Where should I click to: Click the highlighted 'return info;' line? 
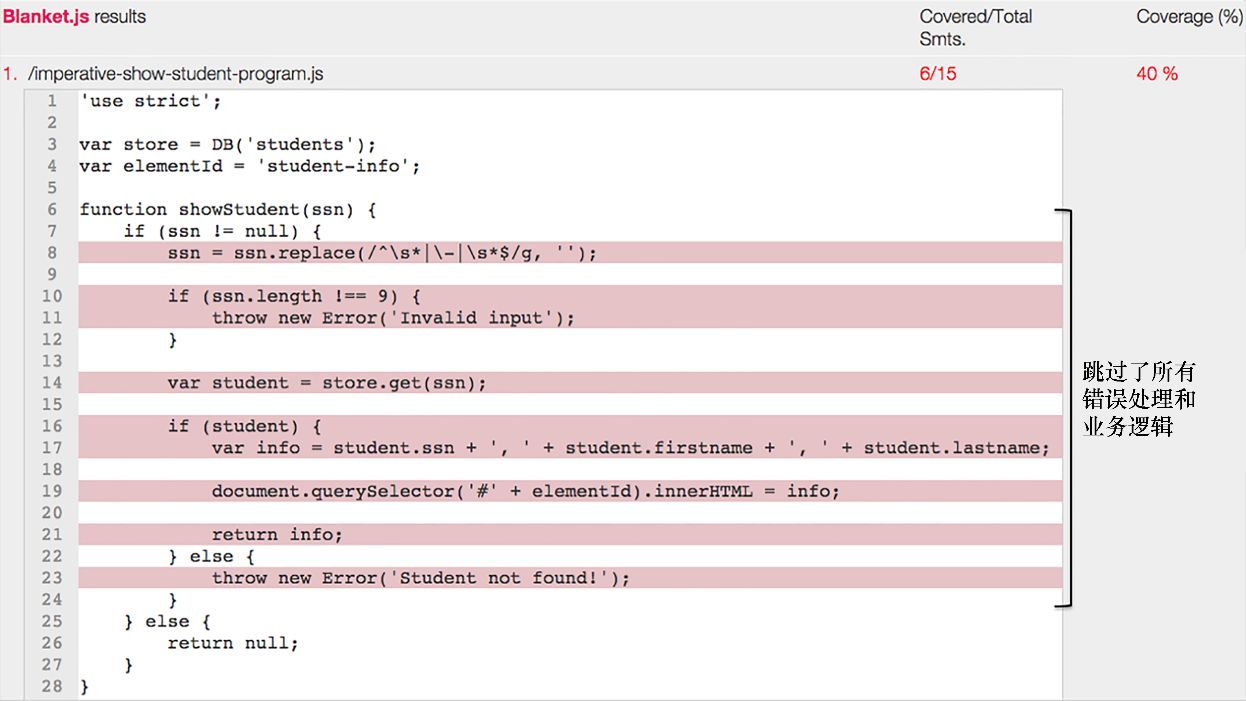277,535
